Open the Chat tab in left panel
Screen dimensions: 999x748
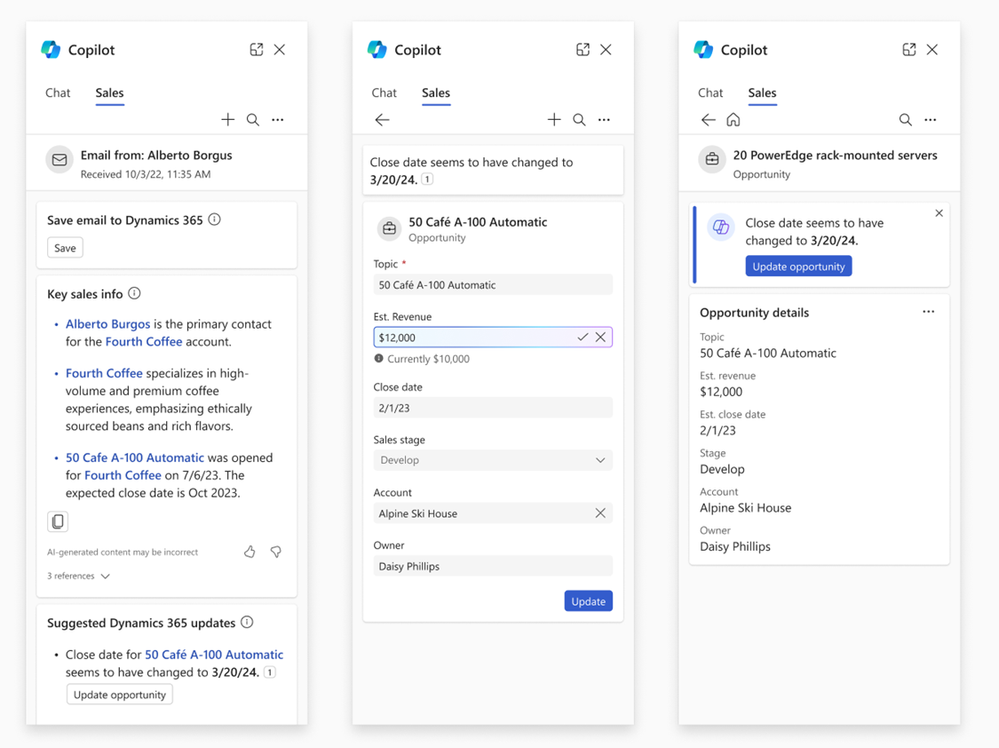pyautogui.click(x=57, y=93)
